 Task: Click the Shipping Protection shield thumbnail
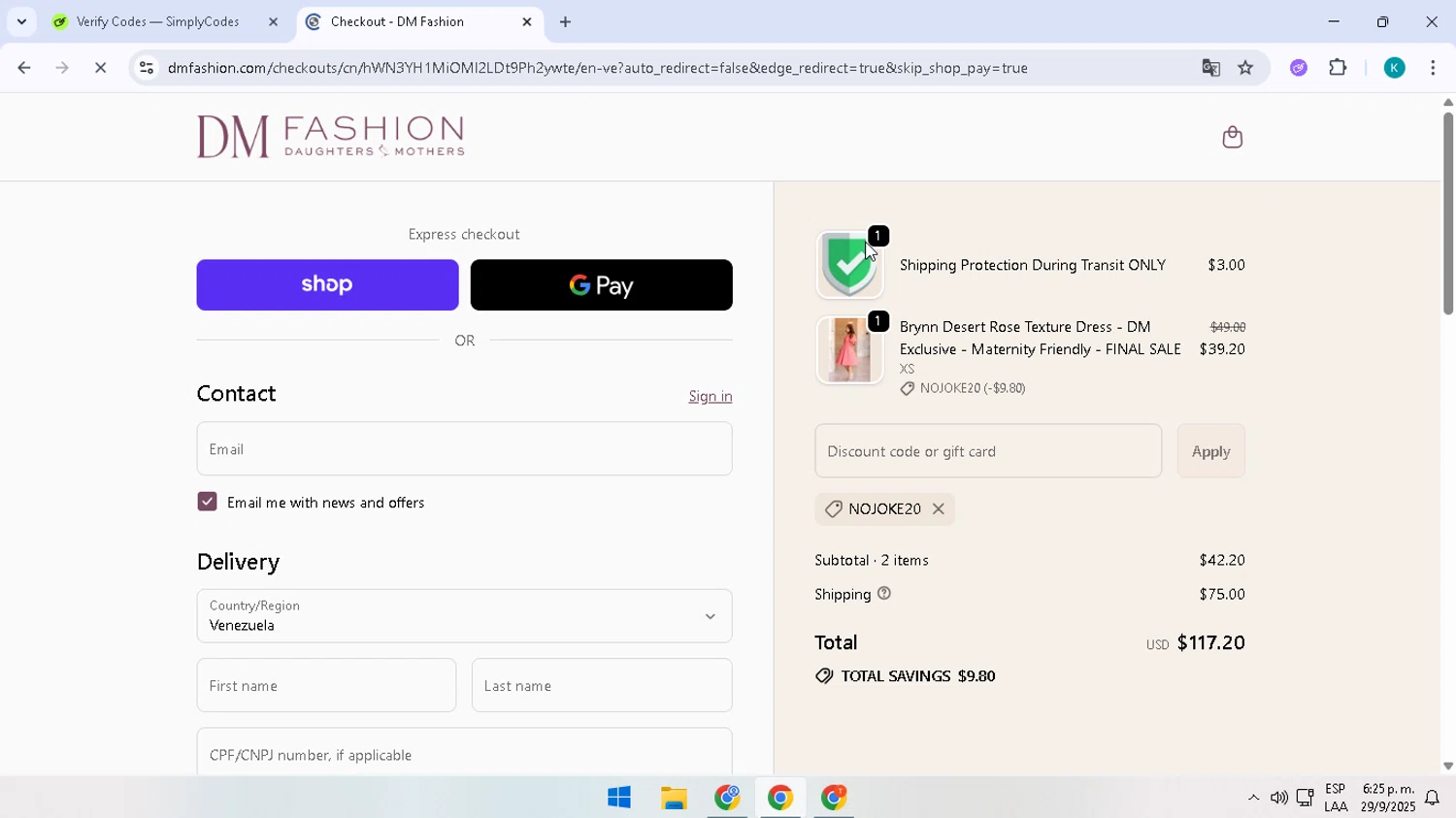click(x=849, y=265)
